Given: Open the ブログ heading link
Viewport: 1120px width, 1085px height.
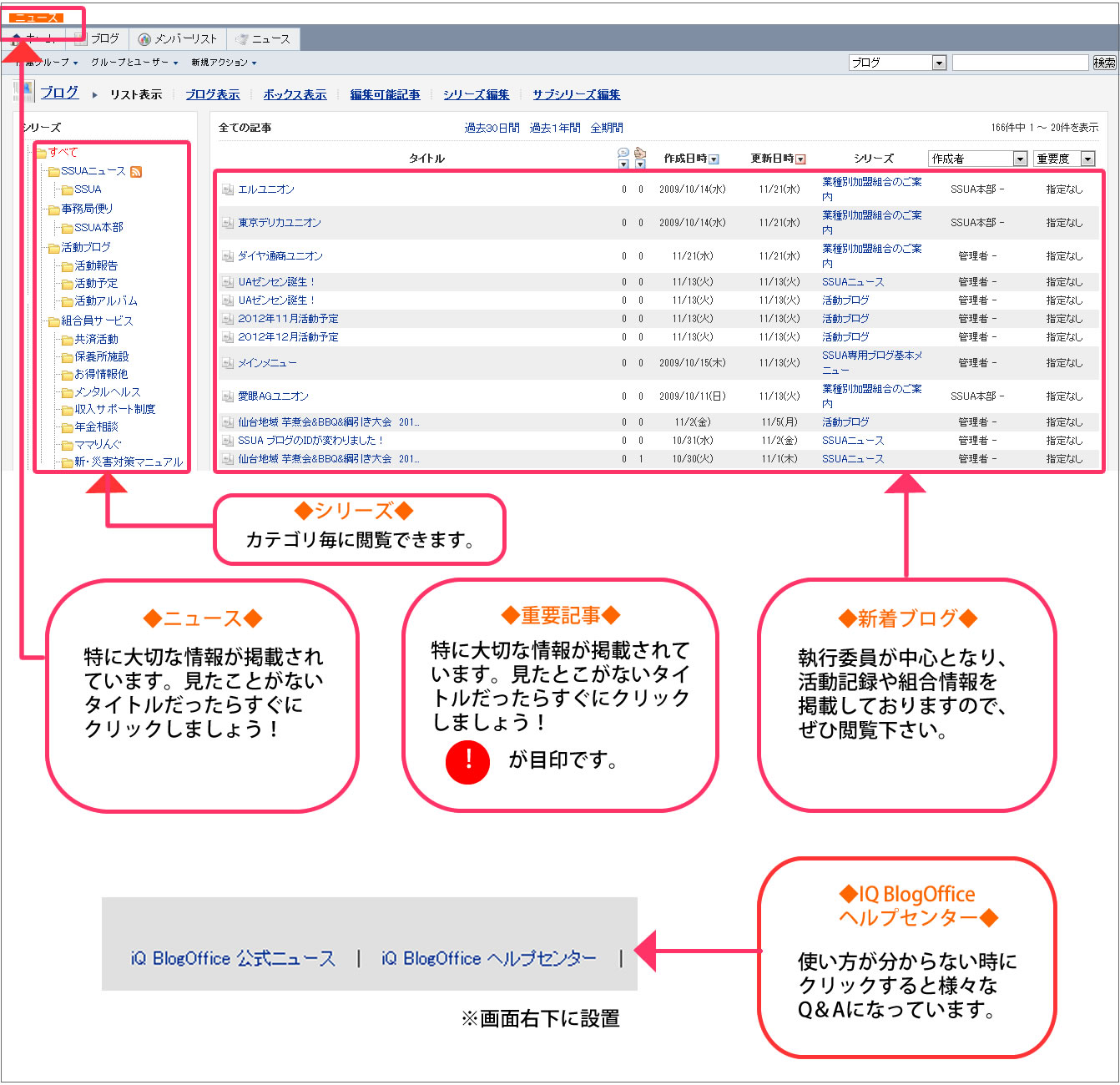Looking at the screenshot, I should 60,93.
